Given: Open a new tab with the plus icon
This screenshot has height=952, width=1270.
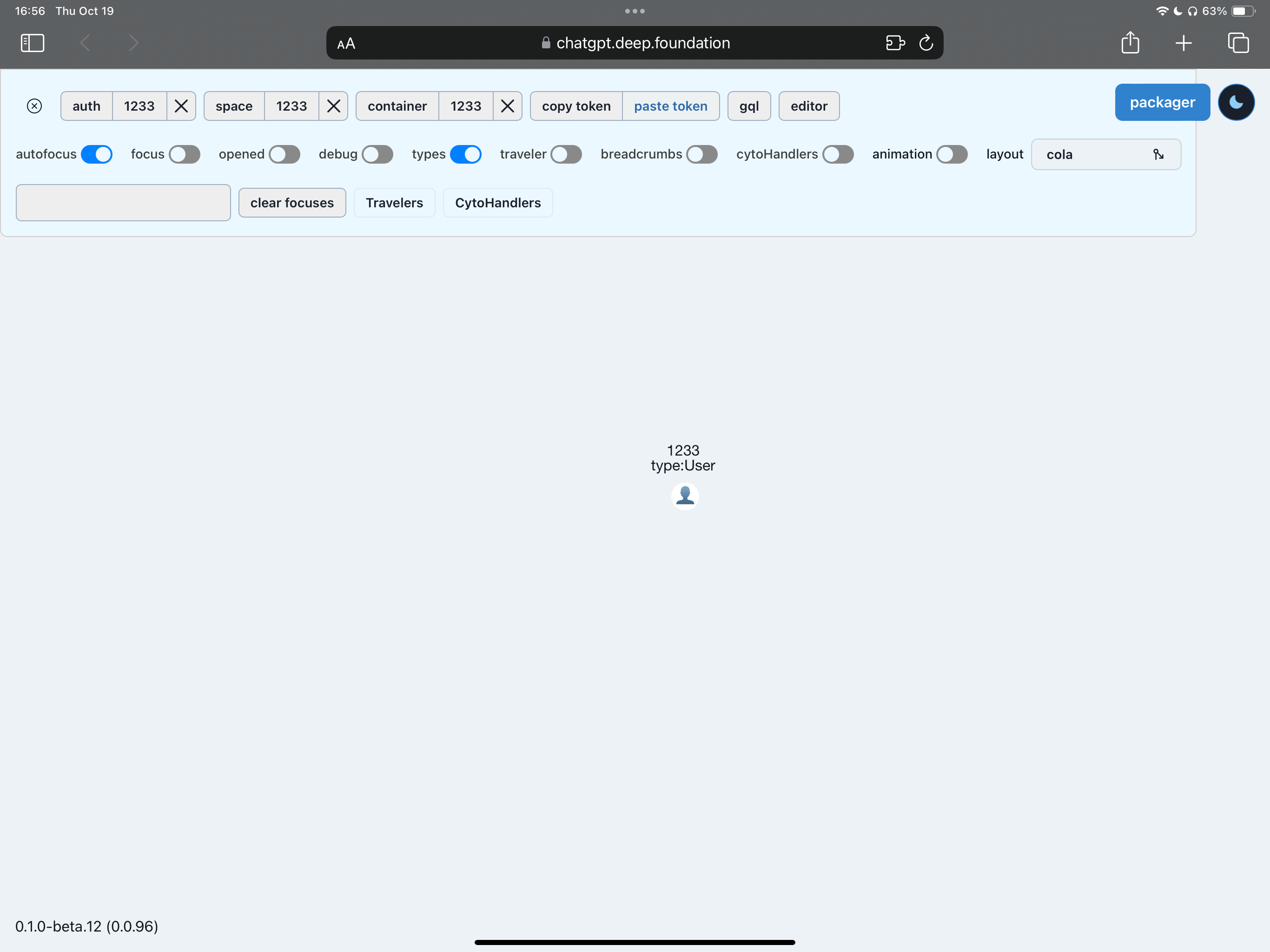Looking at the screenshot, I should (1184, 42).
